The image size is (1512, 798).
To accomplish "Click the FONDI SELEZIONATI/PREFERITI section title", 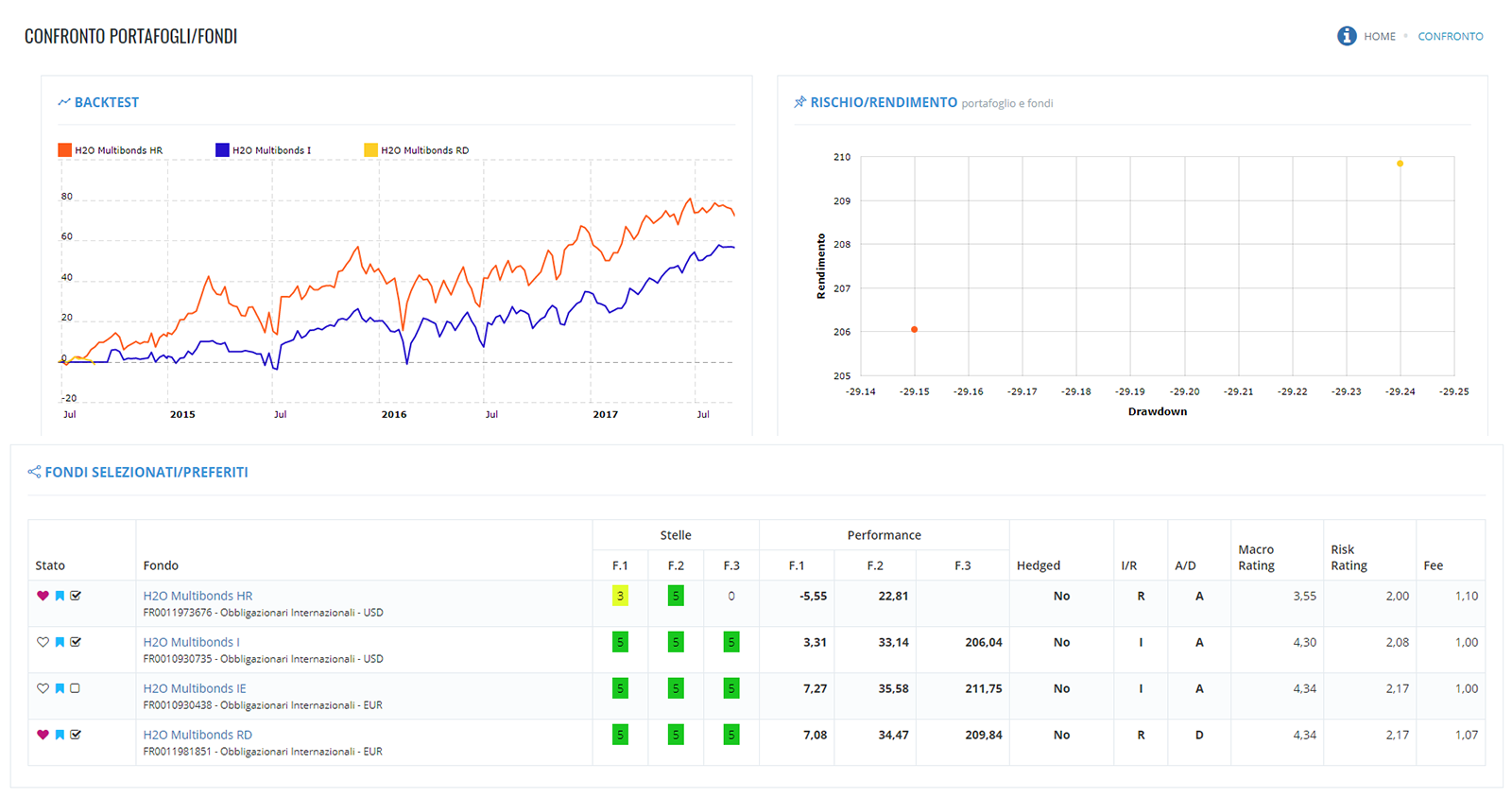I will pyautogui.click(x=146, y=472).
